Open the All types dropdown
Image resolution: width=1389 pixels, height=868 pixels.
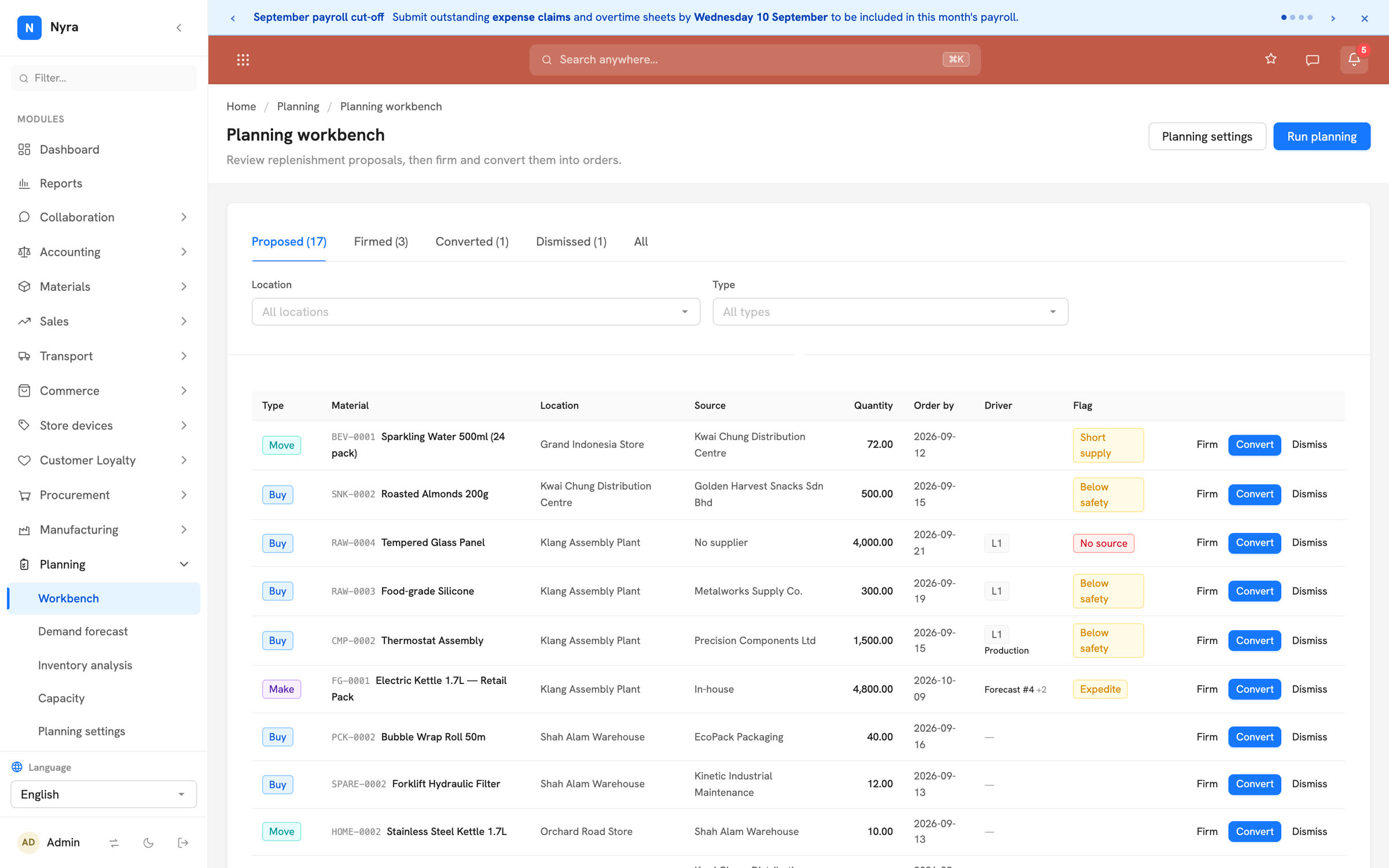coord(890,312)
